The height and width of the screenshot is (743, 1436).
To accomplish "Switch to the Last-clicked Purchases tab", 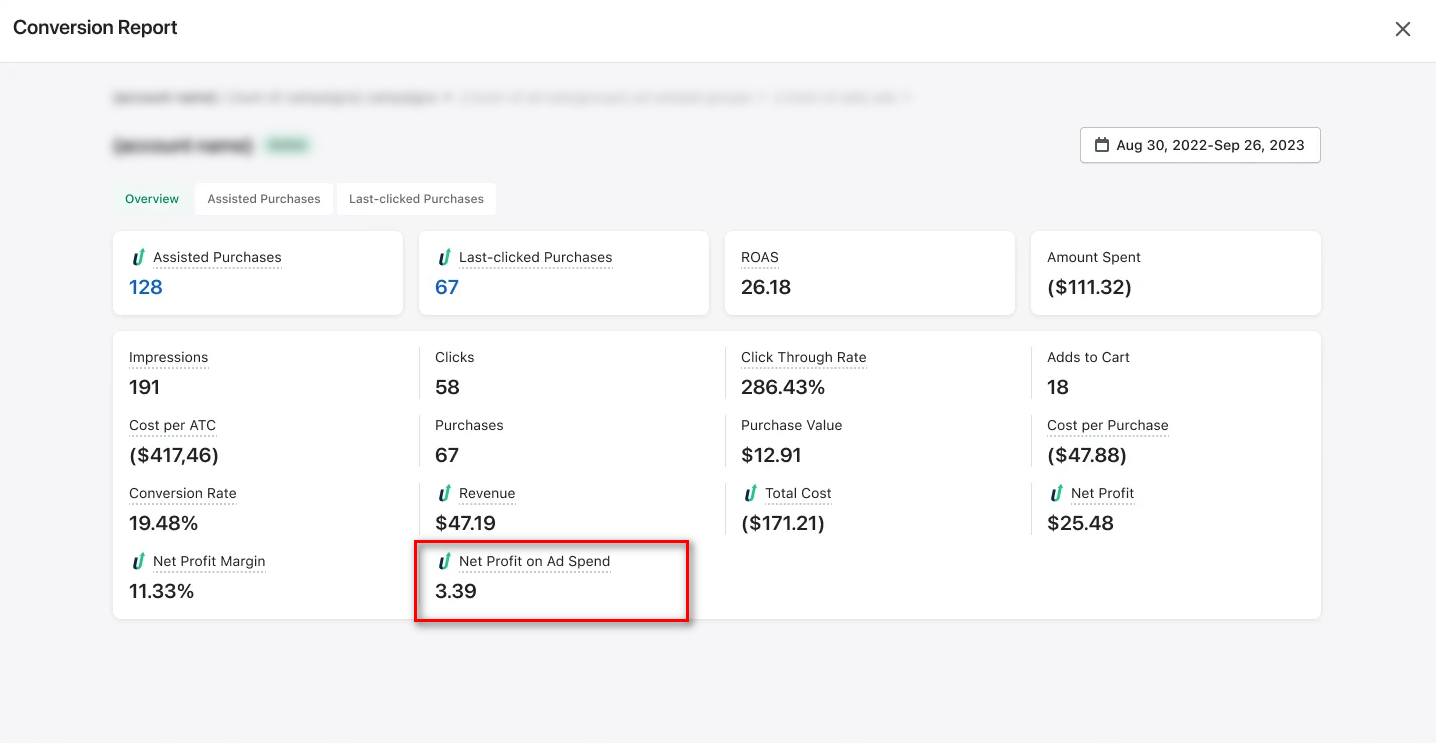I will coord(416,198).
